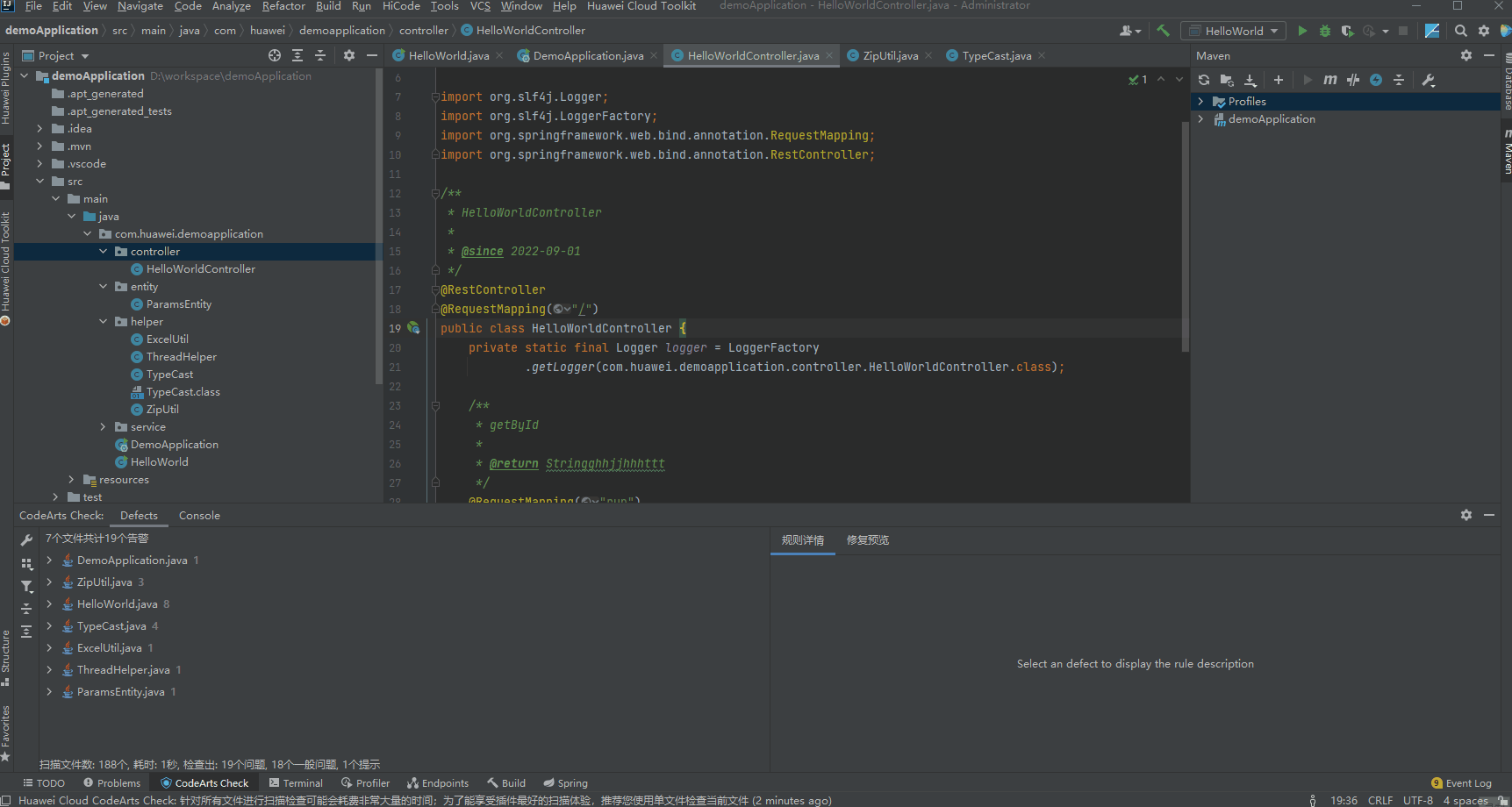This screenshot has width=1512, height=807.
Task: Open the HelloWorld run configuration dropdown
Action: (x=1233, y=31)
